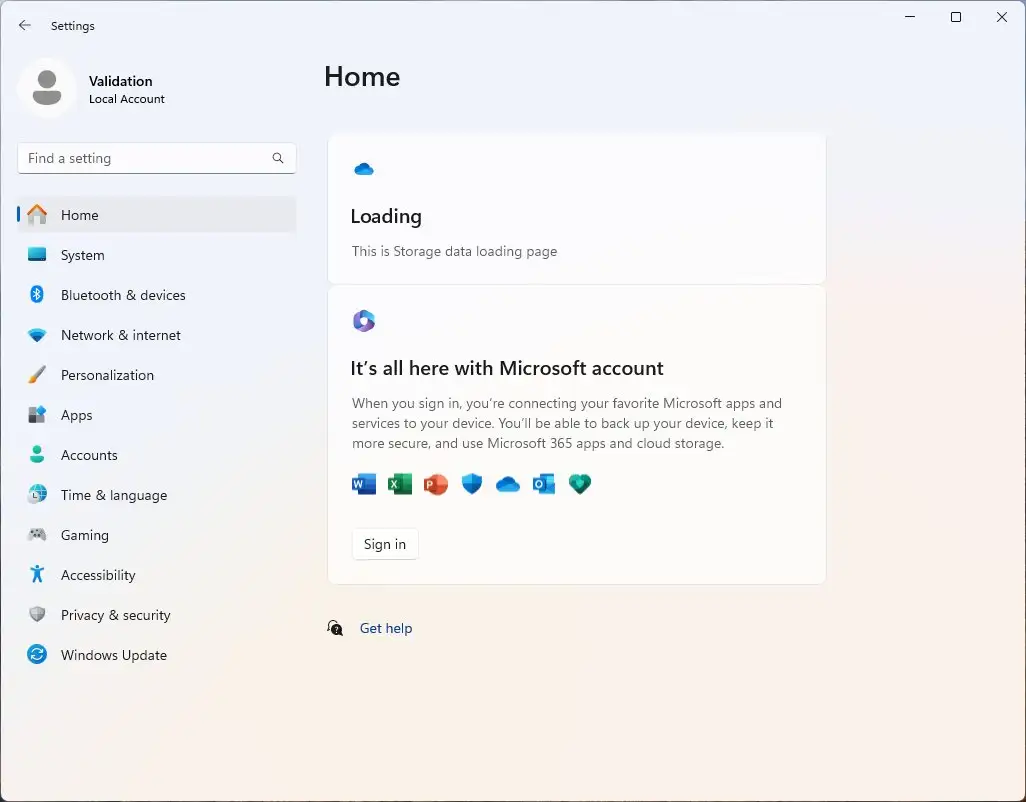Click the Excel app icon
The image size is (1026, 802).
click(400, 484)
